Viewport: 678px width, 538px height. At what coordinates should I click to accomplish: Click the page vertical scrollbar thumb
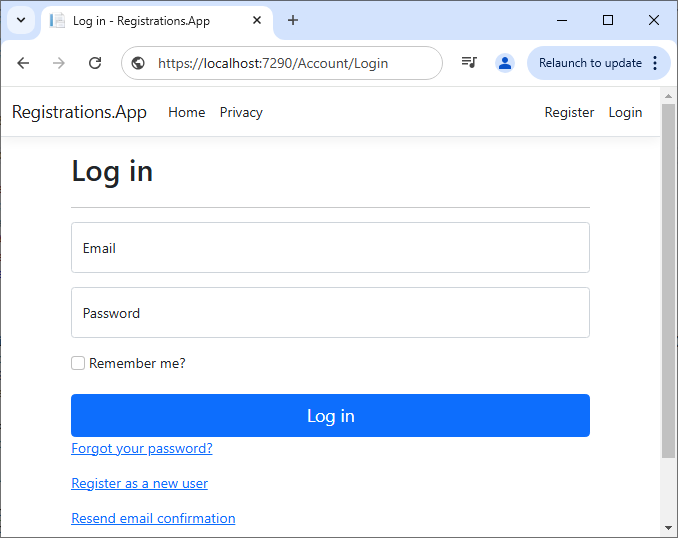tap(668, 280)
